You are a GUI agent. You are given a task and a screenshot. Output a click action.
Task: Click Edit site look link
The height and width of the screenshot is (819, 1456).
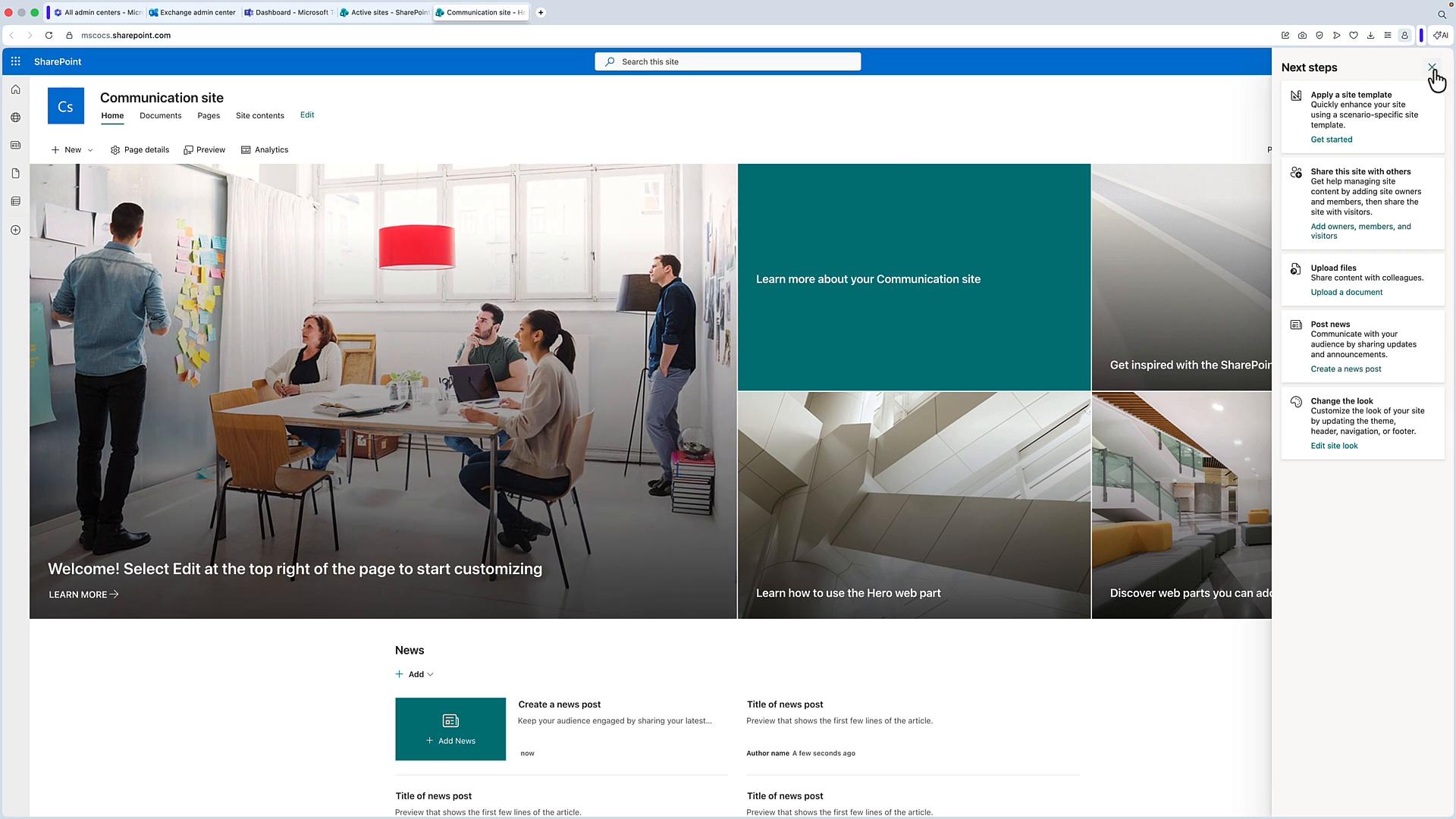[x=1334, y=446]
